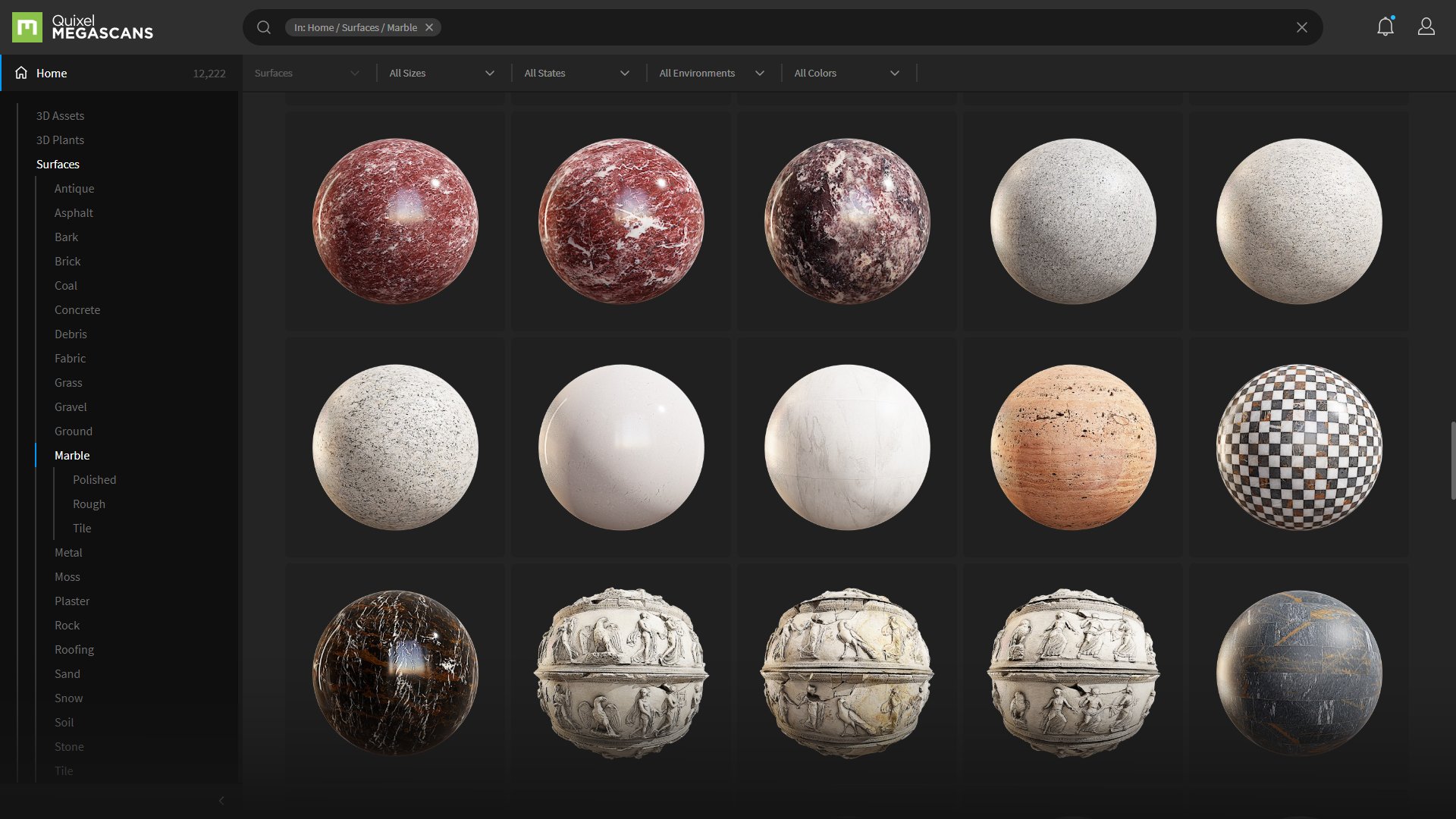
Task: Open the 3D Plants category
Action: click(60, 140)
